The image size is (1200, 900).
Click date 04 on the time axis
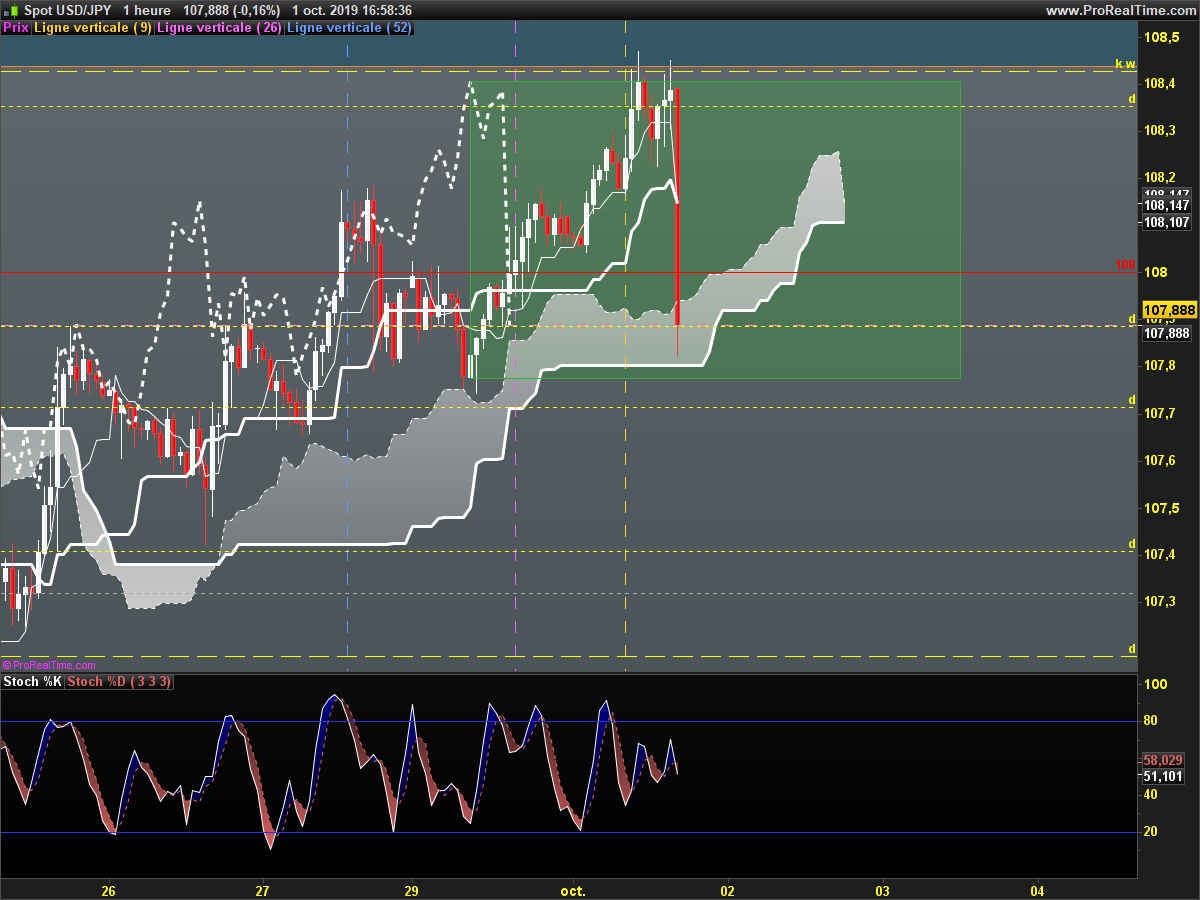1037,890
